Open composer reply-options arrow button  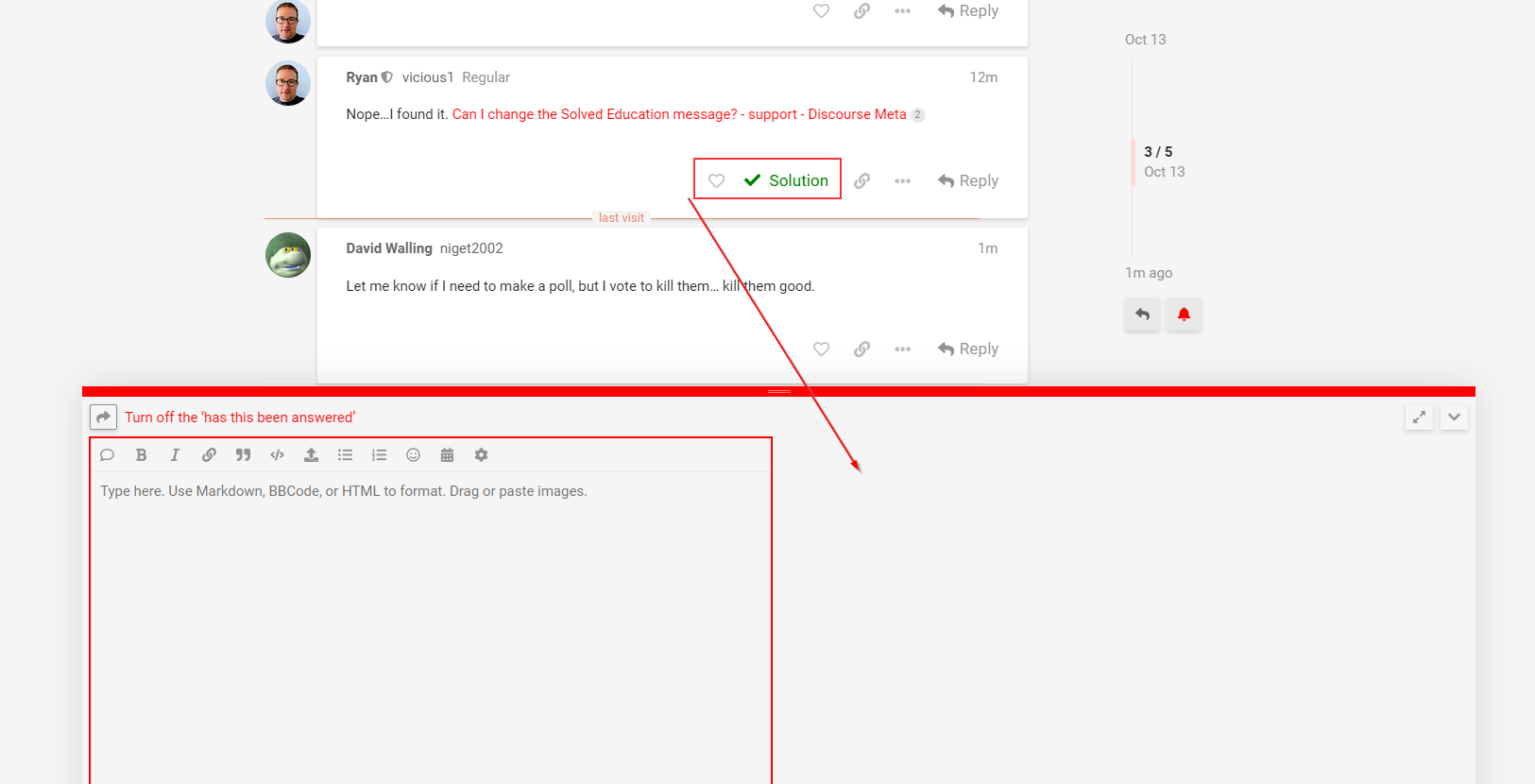(x=103, y=418)
